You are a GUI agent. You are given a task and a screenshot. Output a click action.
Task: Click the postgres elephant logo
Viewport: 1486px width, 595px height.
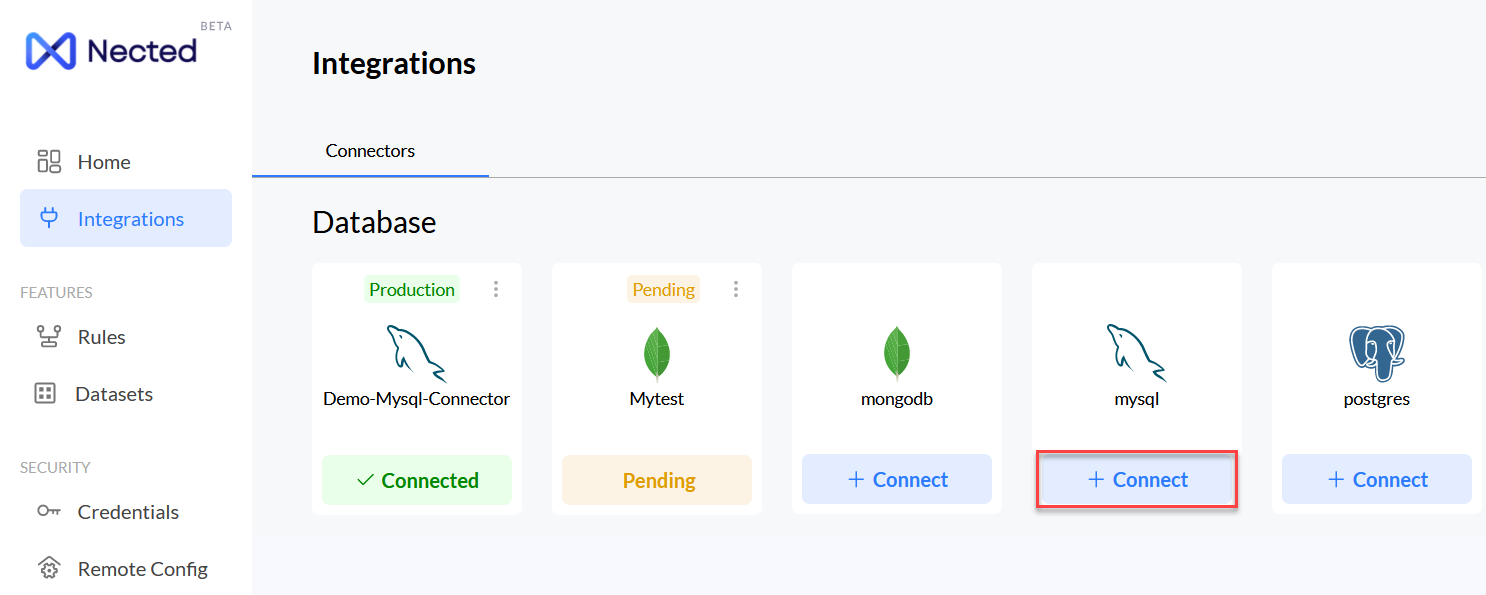point(1376,353)
